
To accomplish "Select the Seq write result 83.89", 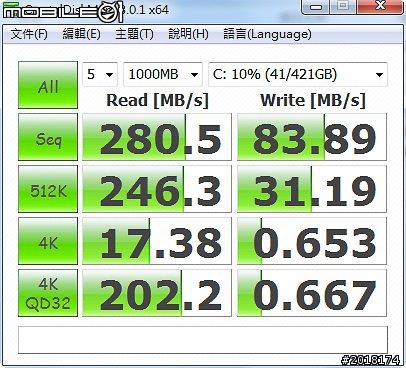I will coord(312,137).
